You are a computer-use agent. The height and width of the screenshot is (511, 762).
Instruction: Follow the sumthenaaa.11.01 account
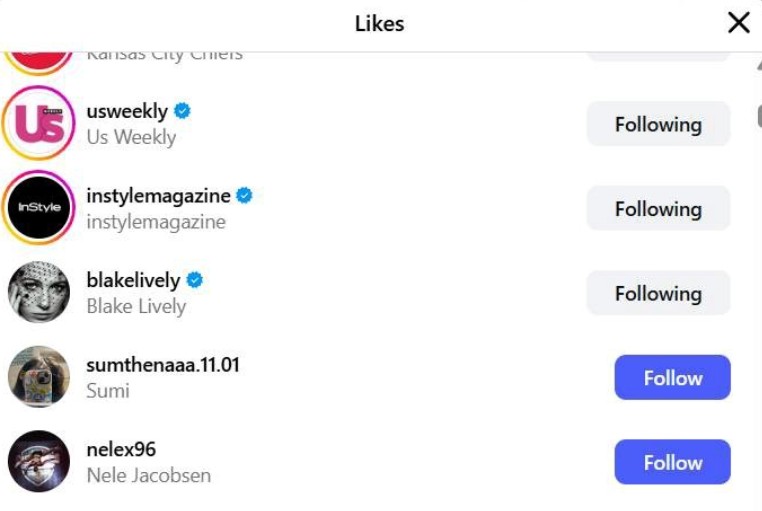point(672,378)
